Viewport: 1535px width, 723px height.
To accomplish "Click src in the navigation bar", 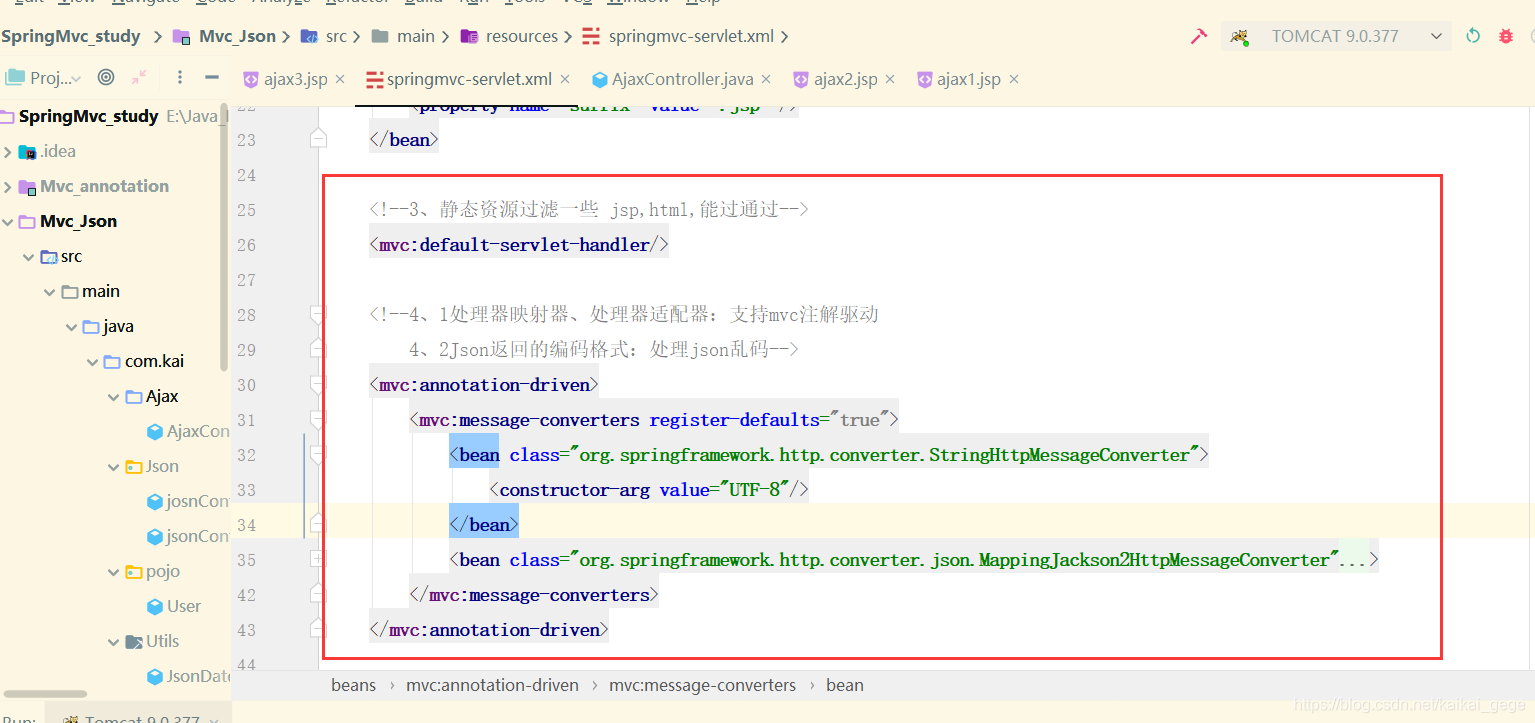I will 336,36.
